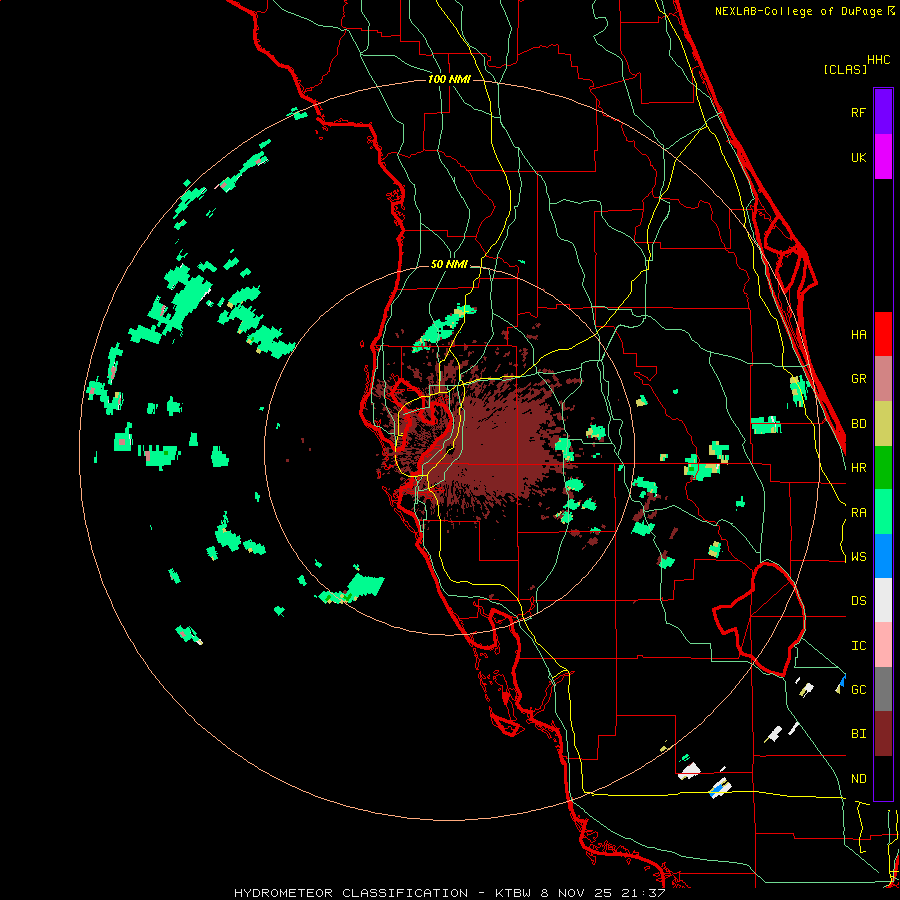This screenshot has height=900, width=900.
Task: Click the '[CLAS]' units label
Action: pos(845,70)
